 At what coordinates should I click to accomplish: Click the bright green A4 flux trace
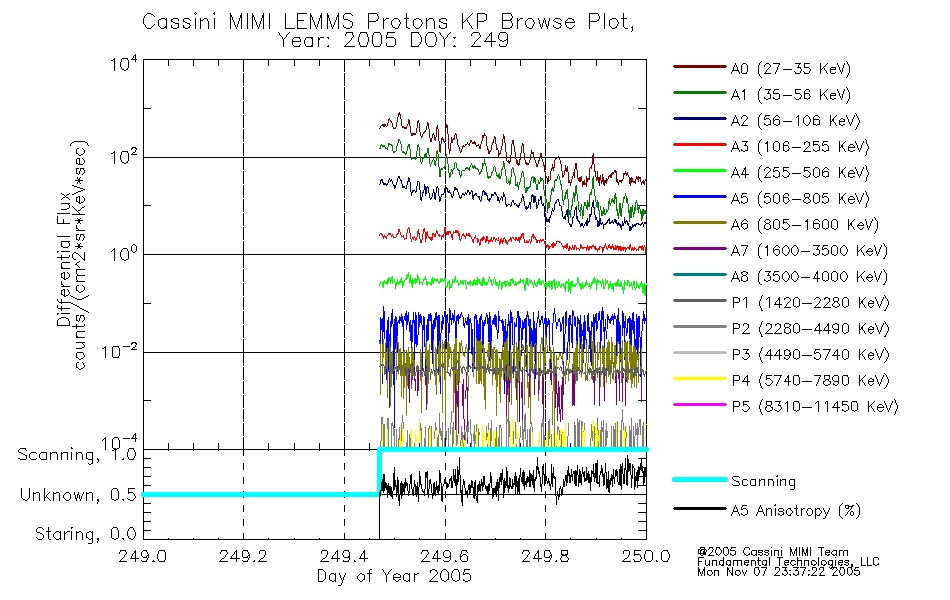[512, 283]
